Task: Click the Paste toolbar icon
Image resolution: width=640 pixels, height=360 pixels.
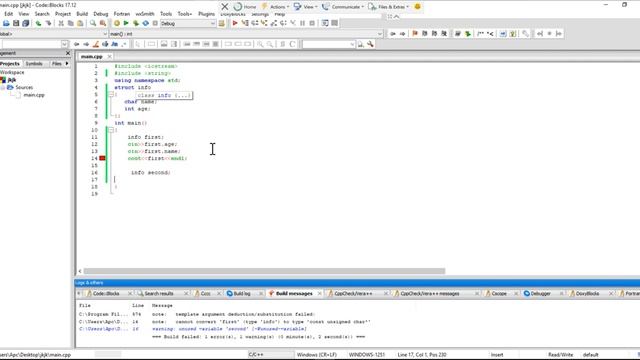Action: click(x=80, y=23)
